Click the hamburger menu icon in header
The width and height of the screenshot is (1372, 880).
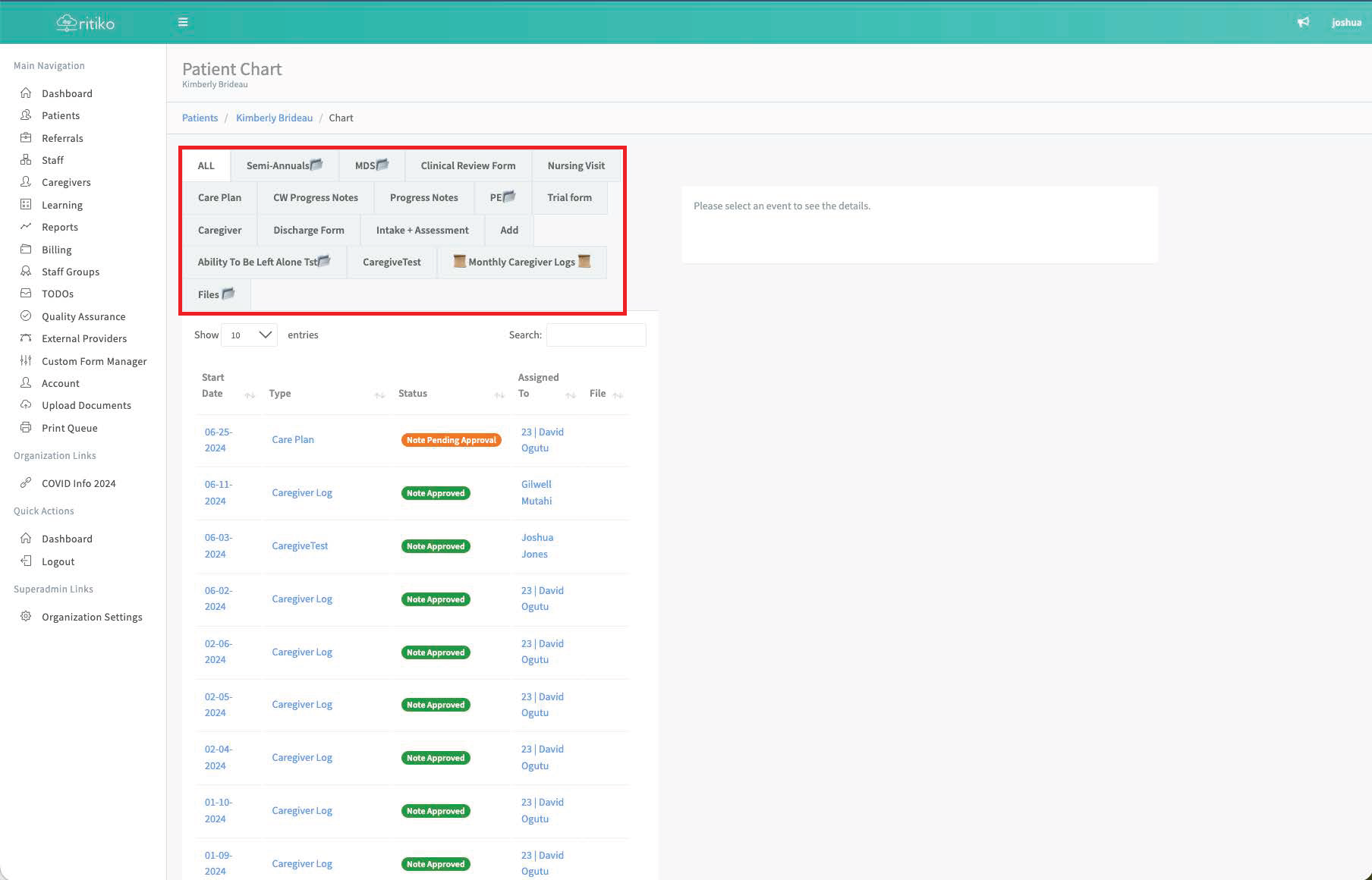pos(183,22)
